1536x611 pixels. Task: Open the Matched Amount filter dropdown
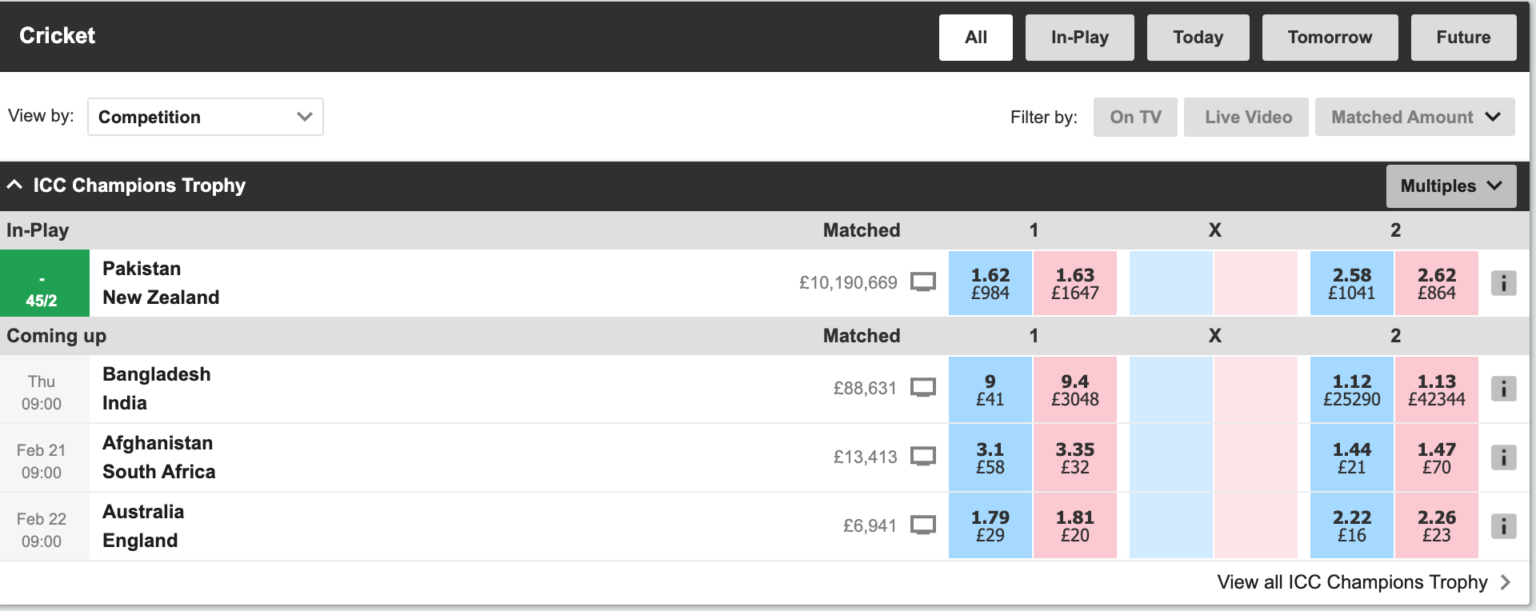coord(1415,116)
